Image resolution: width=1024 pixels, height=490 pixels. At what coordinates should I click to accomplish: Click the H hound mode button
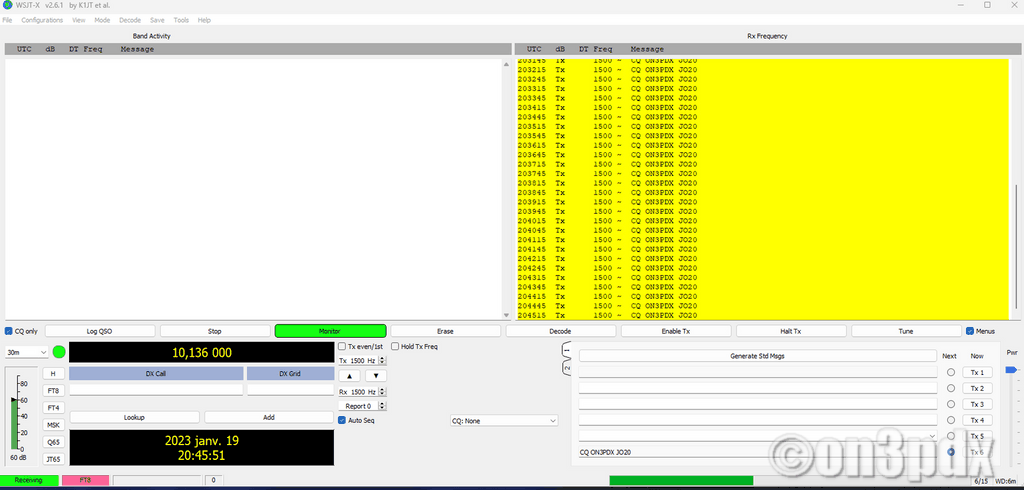click(x=53, y=374)
